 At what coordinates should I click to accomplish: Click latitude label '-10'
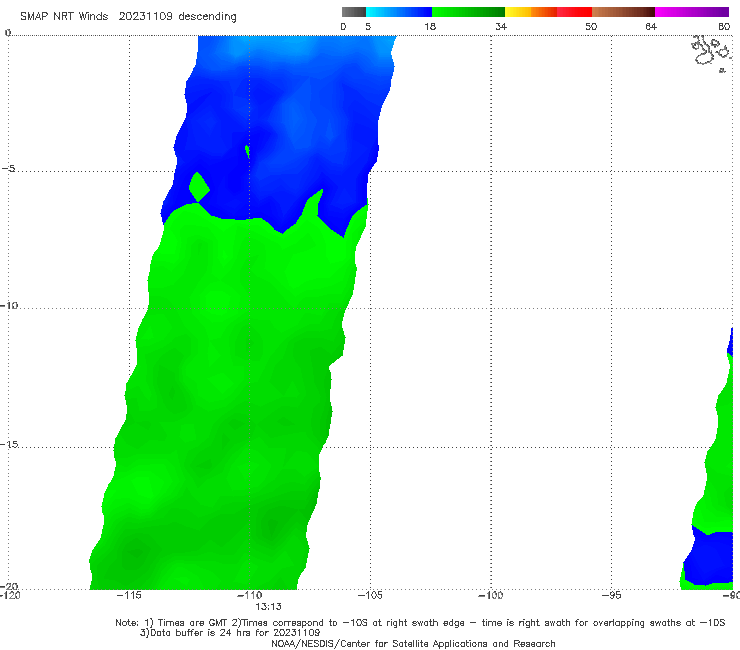click(x=8, y=305)
